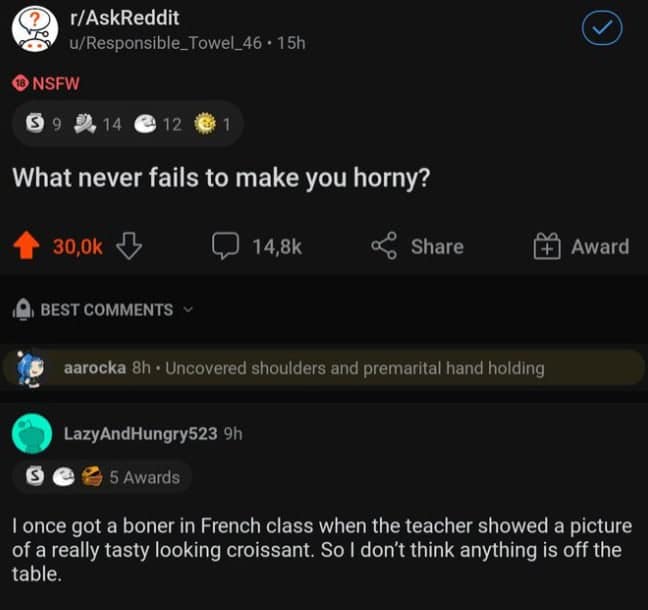Downvote the AskReddit post

[x=129, y=246]
